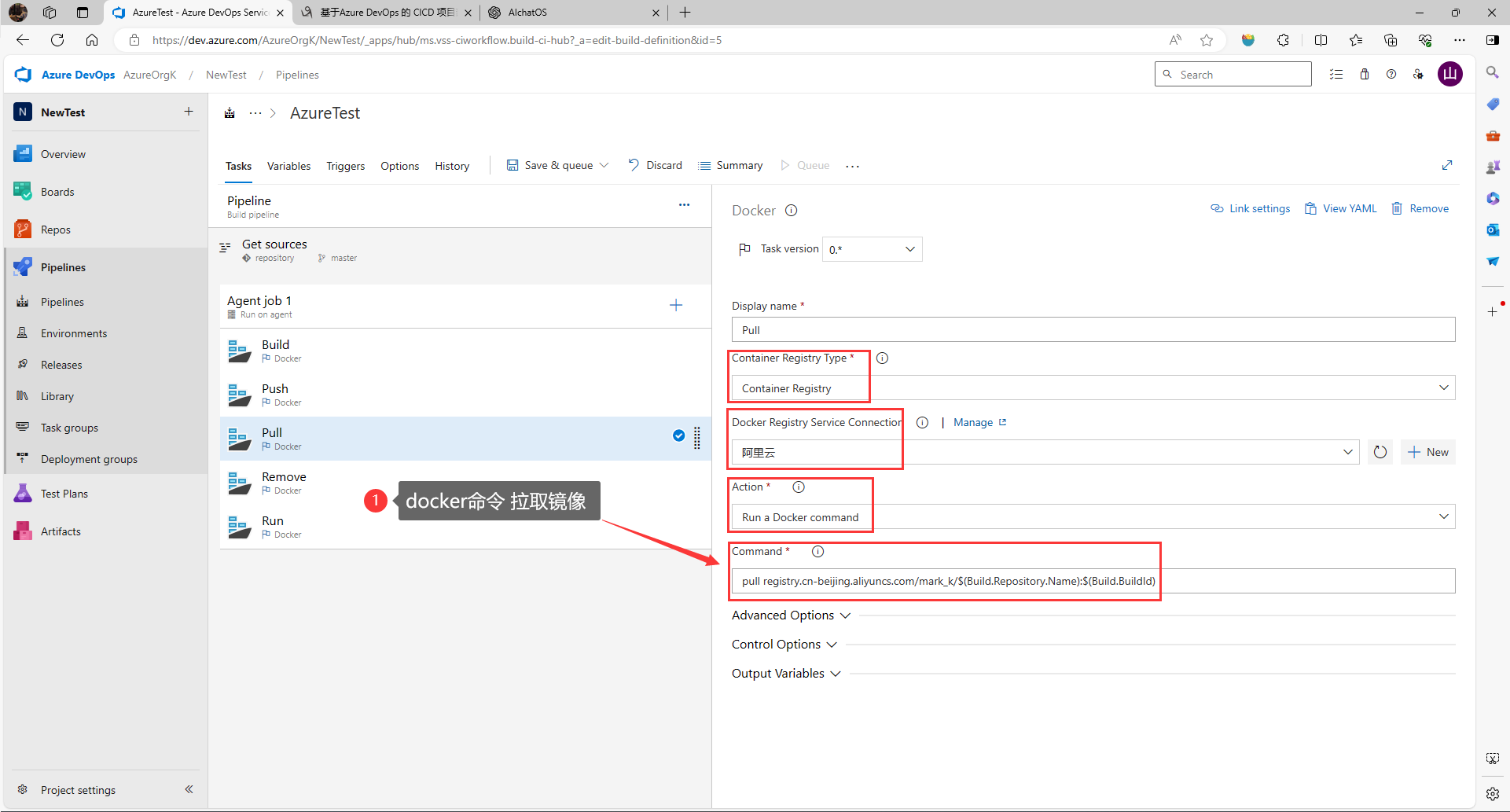
Task: Switch to the Triggers tab
Action: point(346,166)
